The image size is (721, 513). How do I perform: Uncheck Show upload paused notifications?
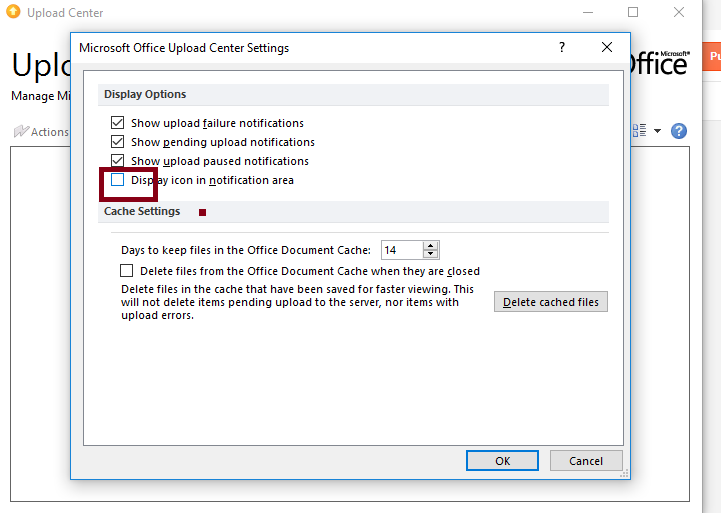coord(117,160)
